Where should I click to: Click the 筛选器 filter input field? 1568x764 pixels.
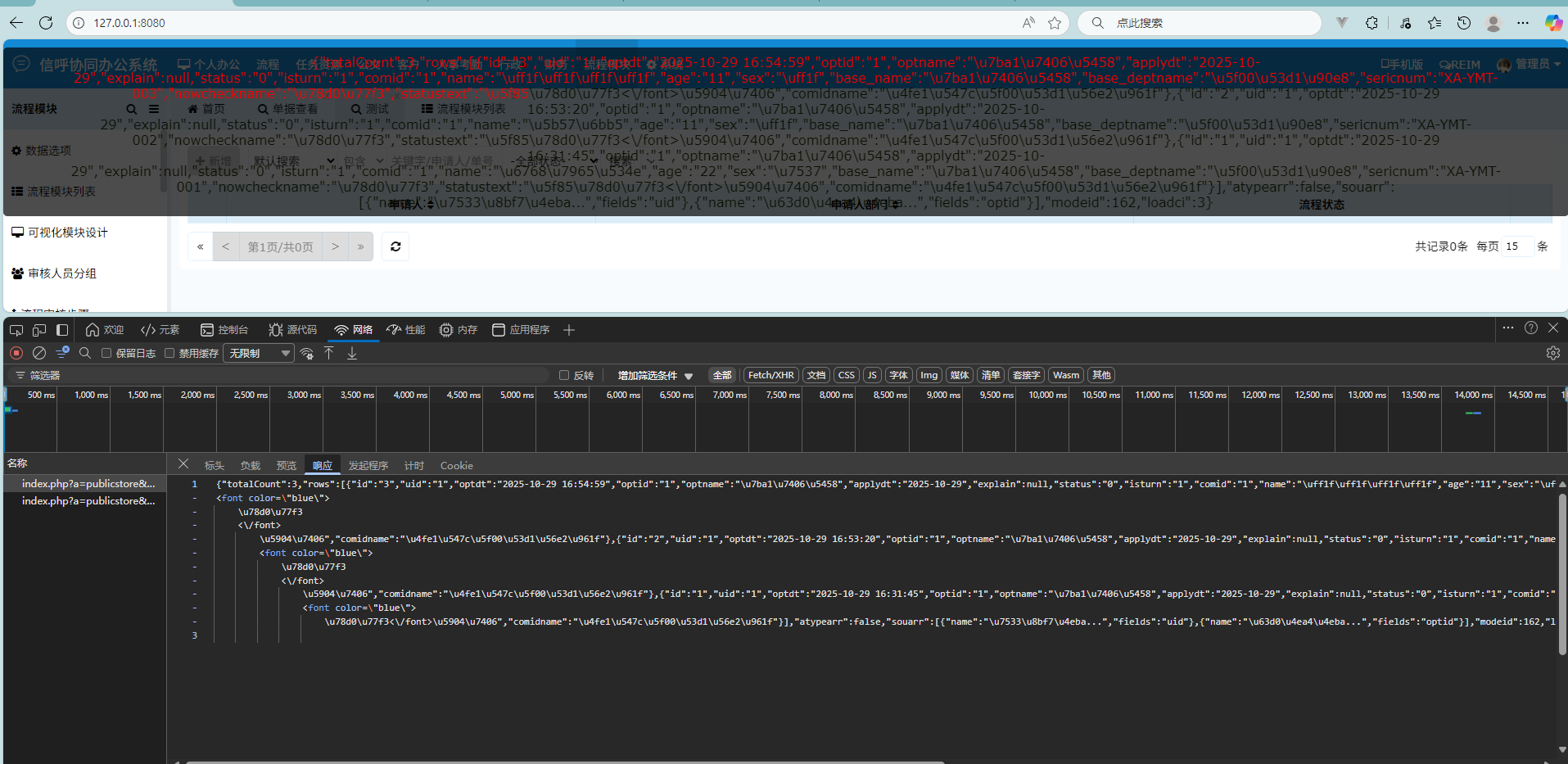[x=287, y=375]
